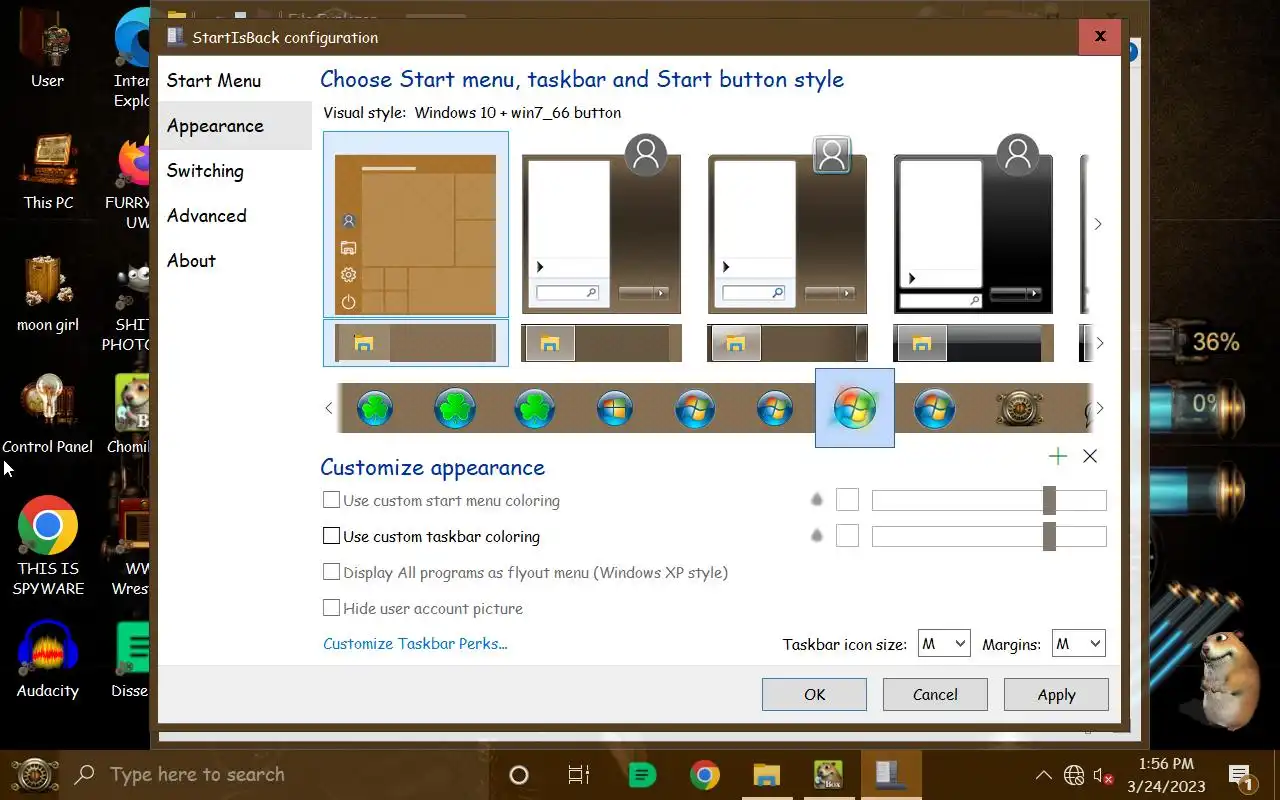Open the taskbar clock showing 1:56 PM

1166,775
